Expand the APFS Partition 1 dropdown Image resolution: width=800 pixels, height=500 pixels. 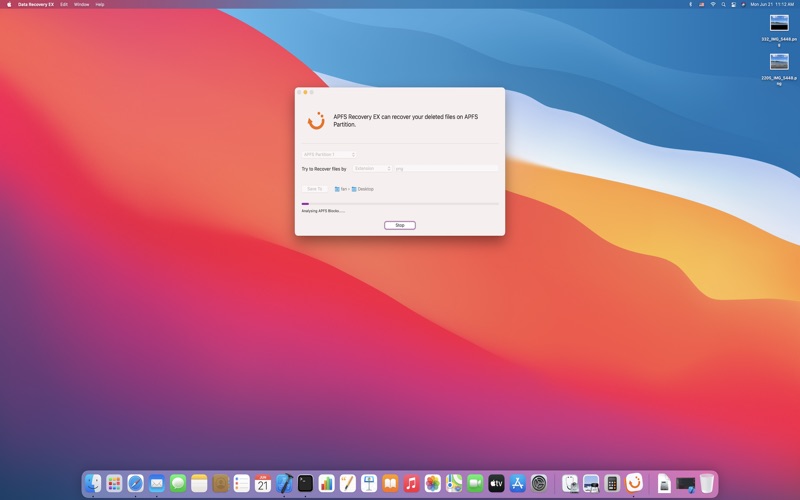coord(329,154)
